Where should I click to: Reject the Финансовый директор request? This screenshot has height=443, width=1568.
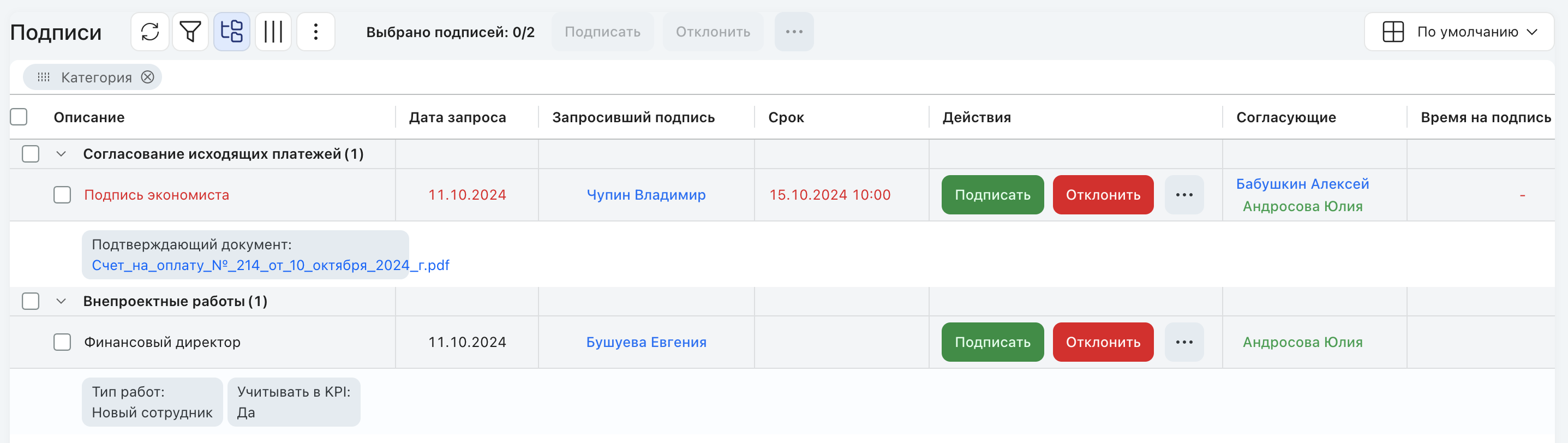click(x=1103, y=342)
